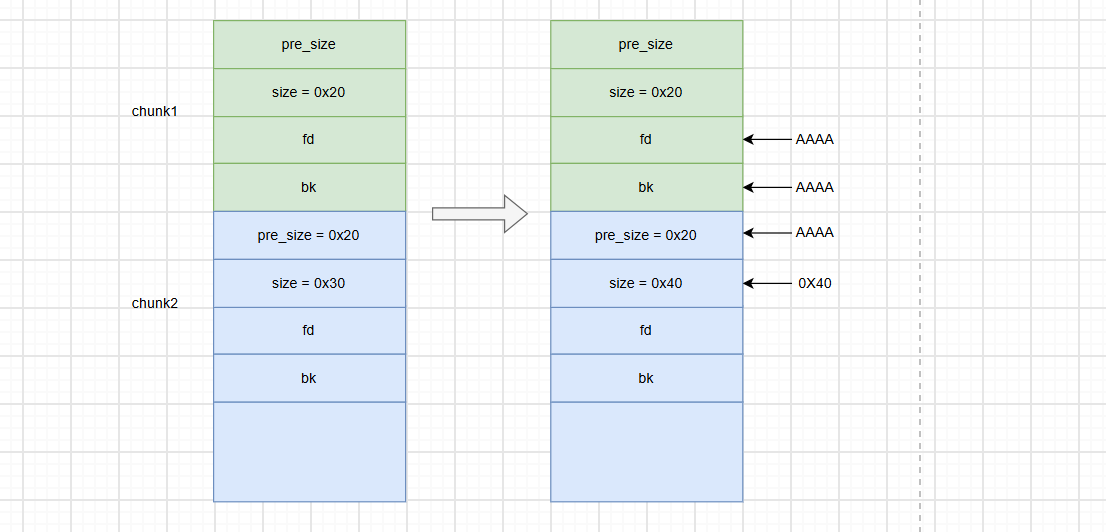Select the 0X40 label
This screenshot has height=532, width=1106.
[815, 284]
